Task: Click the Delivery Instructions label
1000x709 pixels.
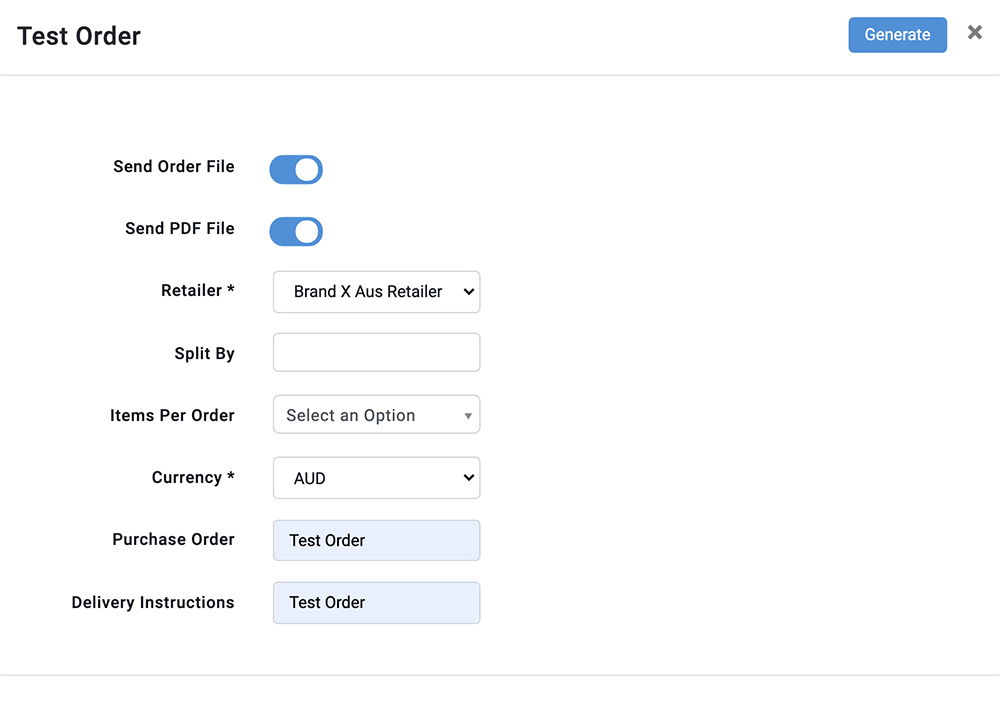Action: (152, 603)
